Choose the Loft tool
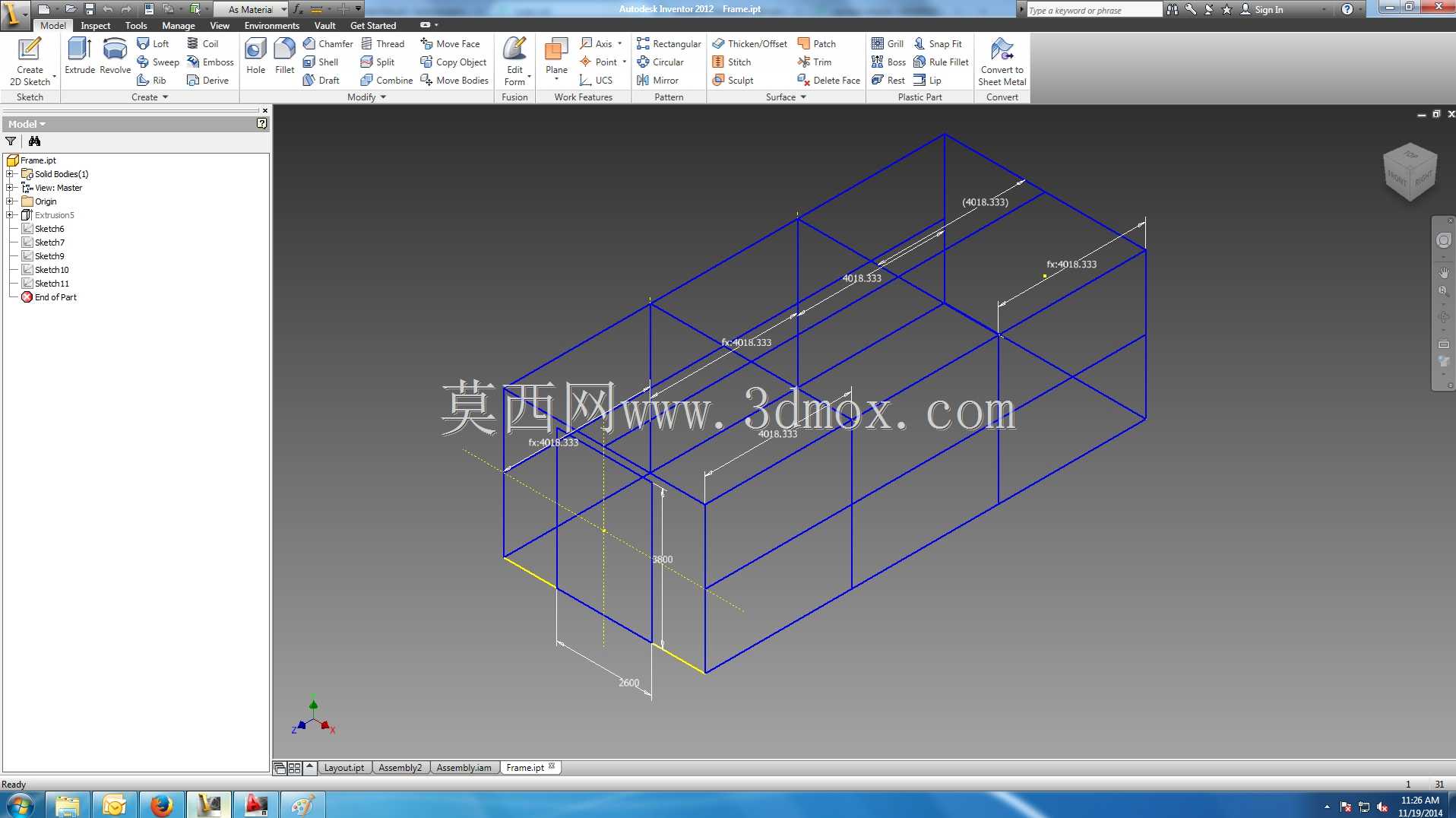This screenshot has width=1456, height=818. 153,44
